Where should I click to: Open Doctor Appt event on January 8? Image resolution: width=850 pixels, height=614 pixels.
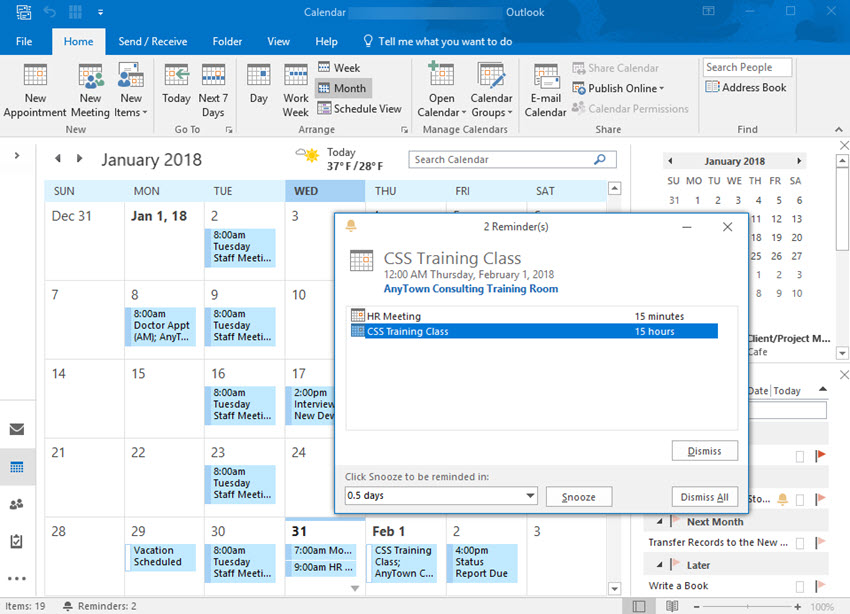[160, 326]
